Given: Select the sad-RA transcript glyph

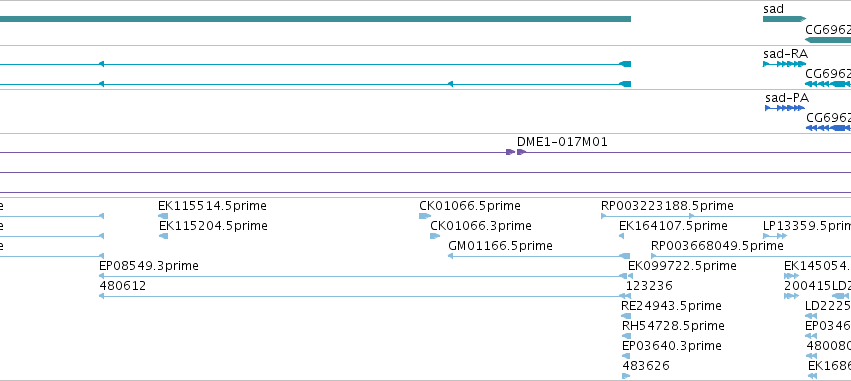Looking at the screenshot, I should [x=784, y=64].
